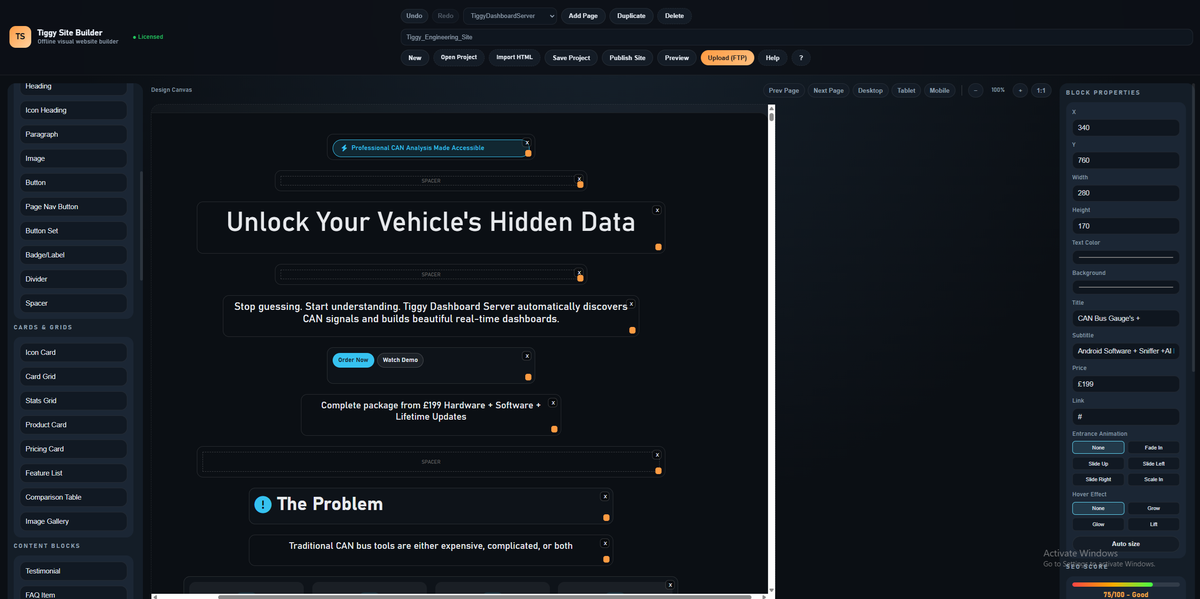Open the Help button

click(772, 58)
